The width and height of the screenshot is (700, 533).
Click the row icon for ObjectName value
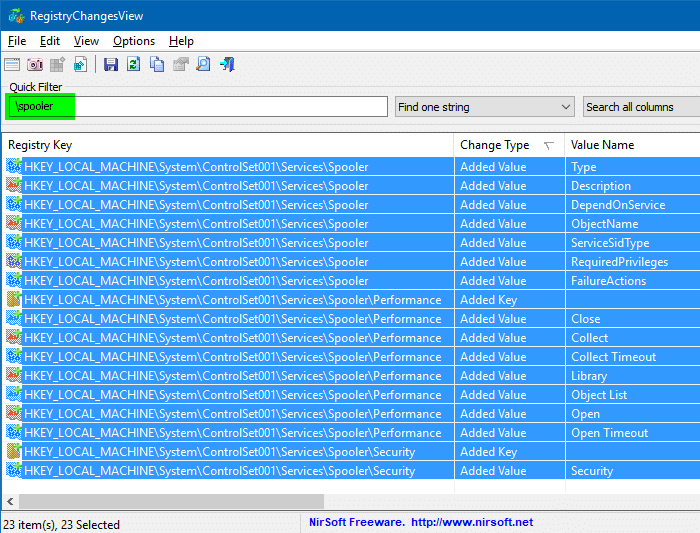pyautogui.click(x=14, y=224)
